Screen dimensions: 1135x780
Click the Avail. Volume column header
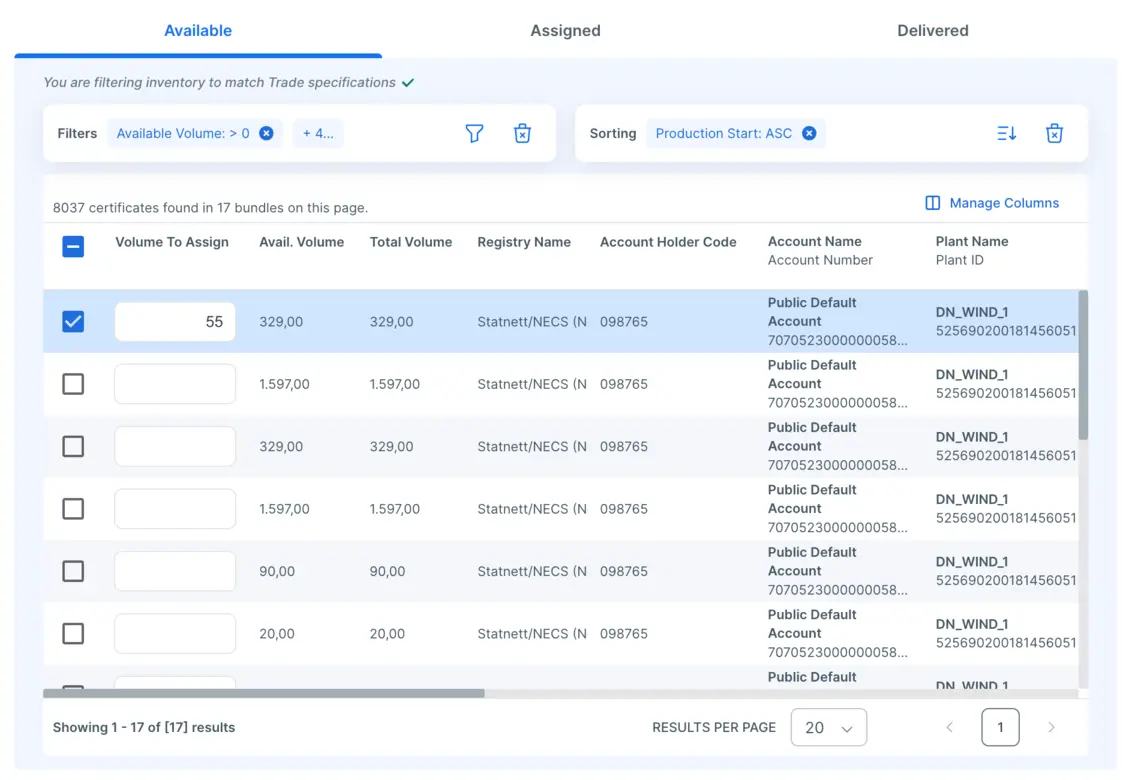(301, 242)
